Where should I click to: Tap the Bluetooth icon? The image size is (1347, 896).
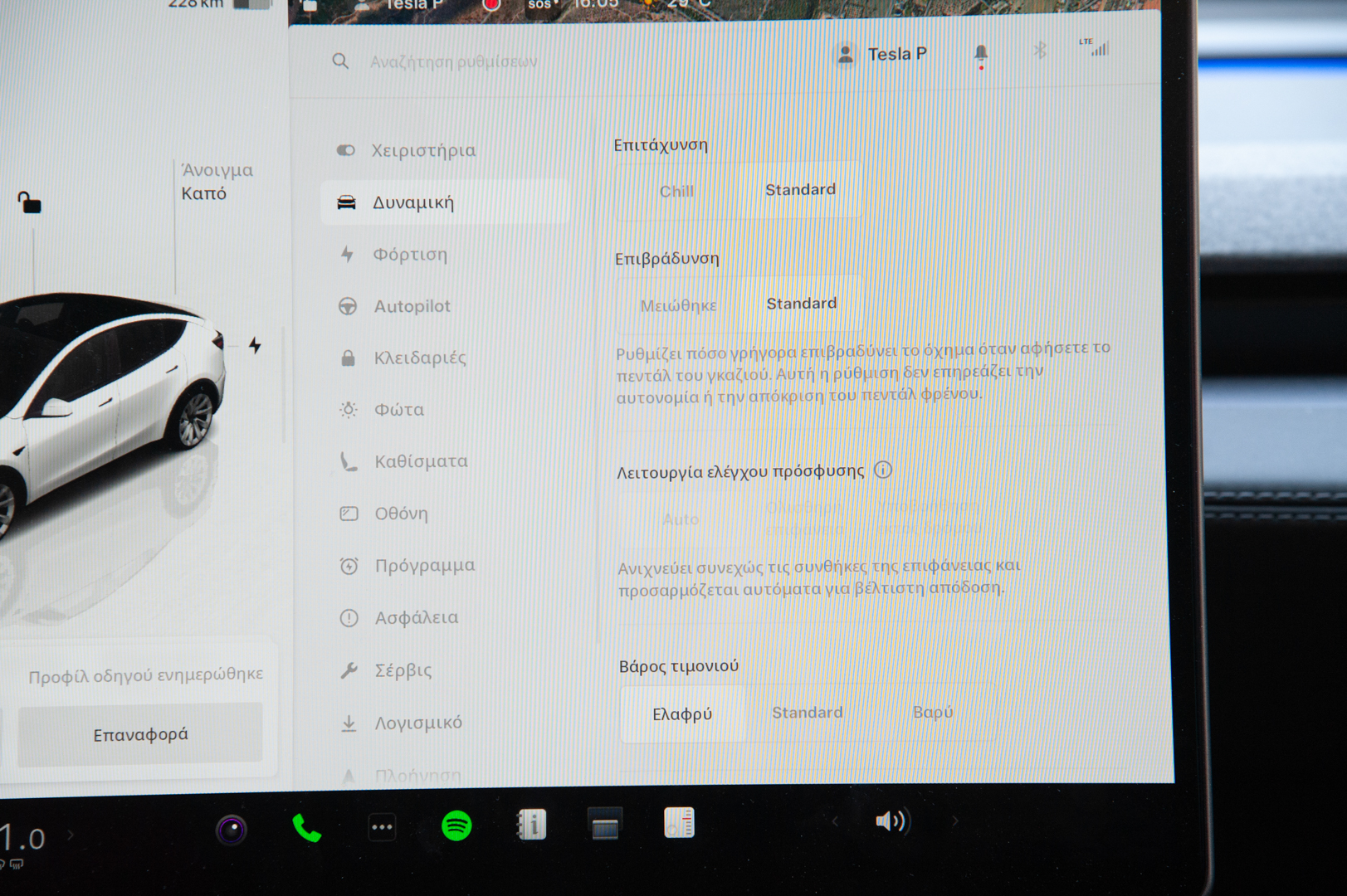tap(1039, 51)
